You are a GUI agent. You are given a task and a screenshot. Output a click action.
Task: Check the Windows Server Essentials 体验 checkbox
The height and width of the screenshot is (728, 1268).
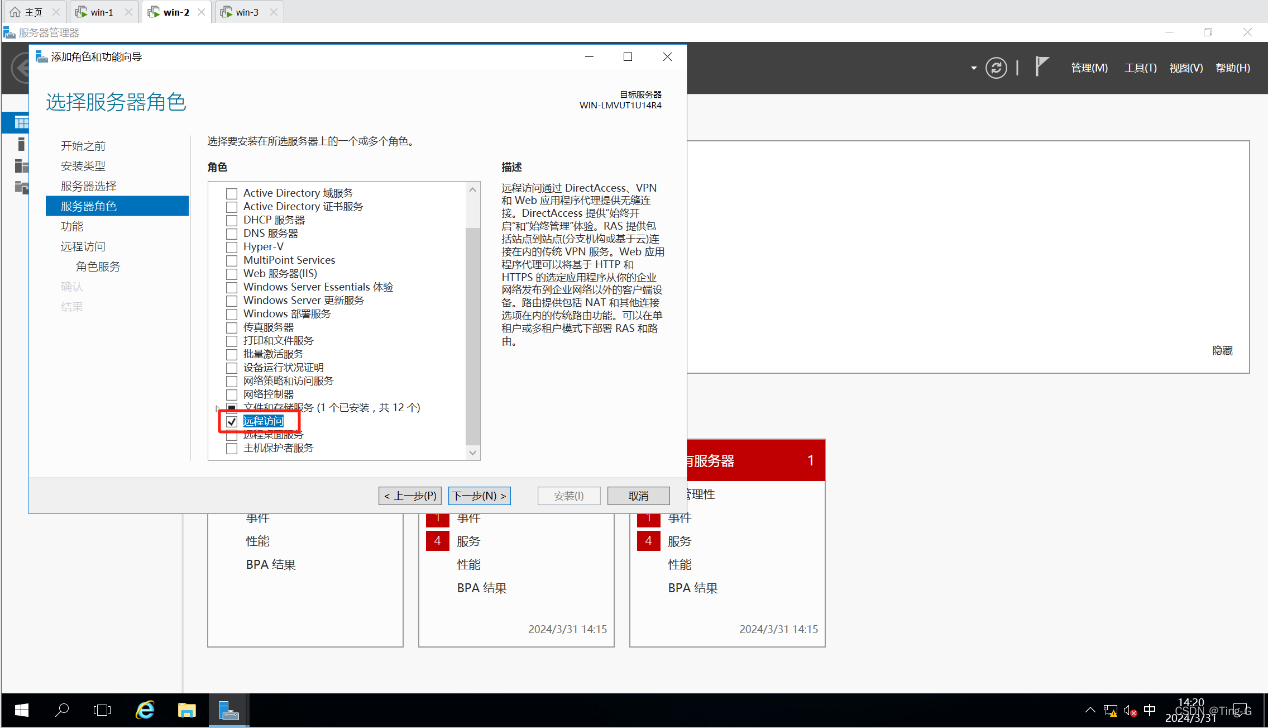(232, 287)
